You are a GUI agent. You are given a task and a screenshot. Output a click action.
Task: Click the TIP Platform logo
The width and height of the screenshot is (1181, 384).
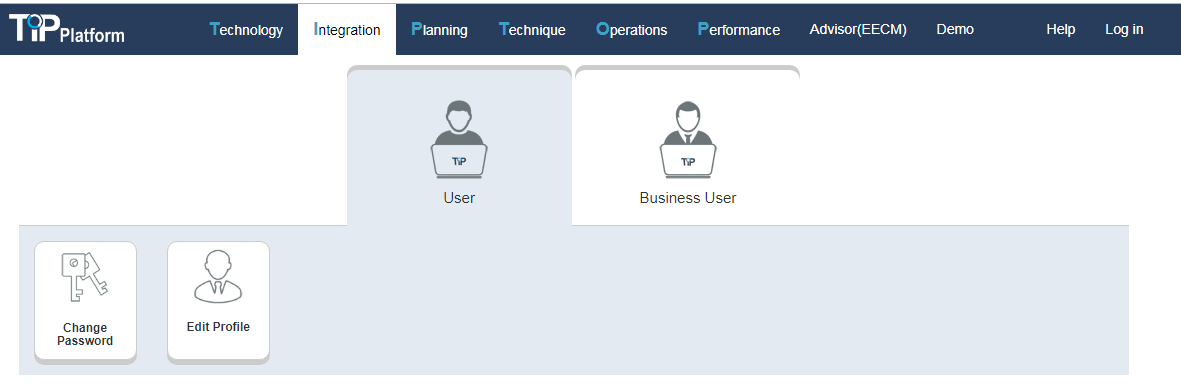[66, 29]
